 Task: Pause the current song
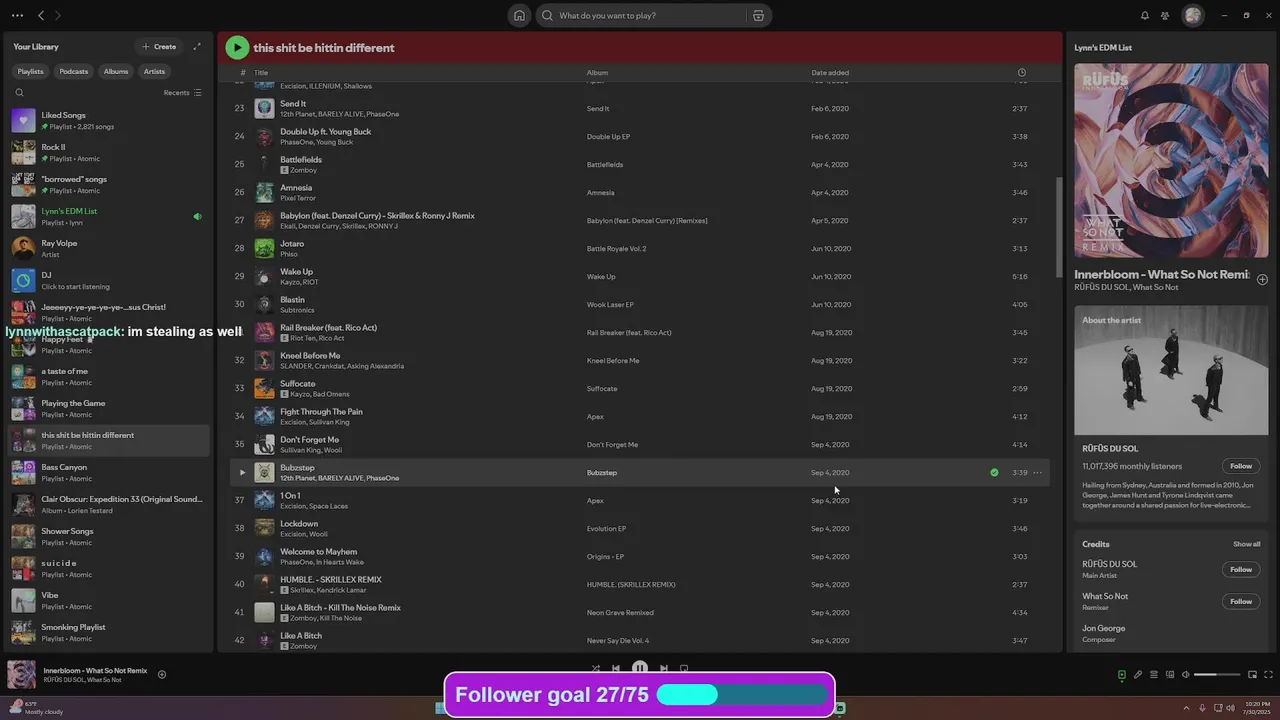(x=640, y=668)
